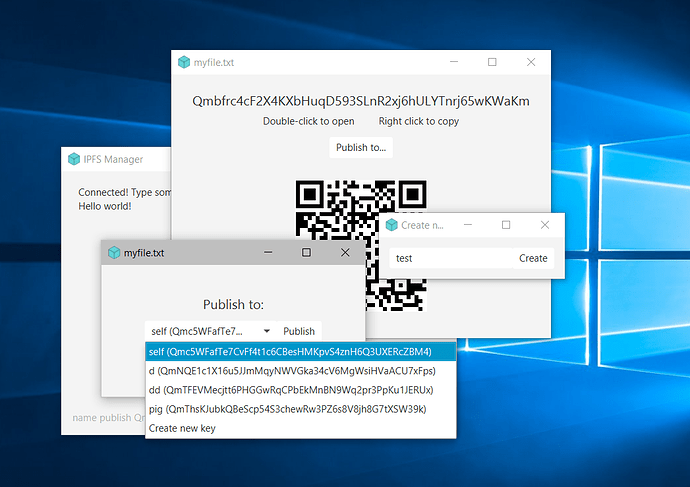This screenshot has height=487, width=690.
Task: Click the Create button
Action: (533, 258)
